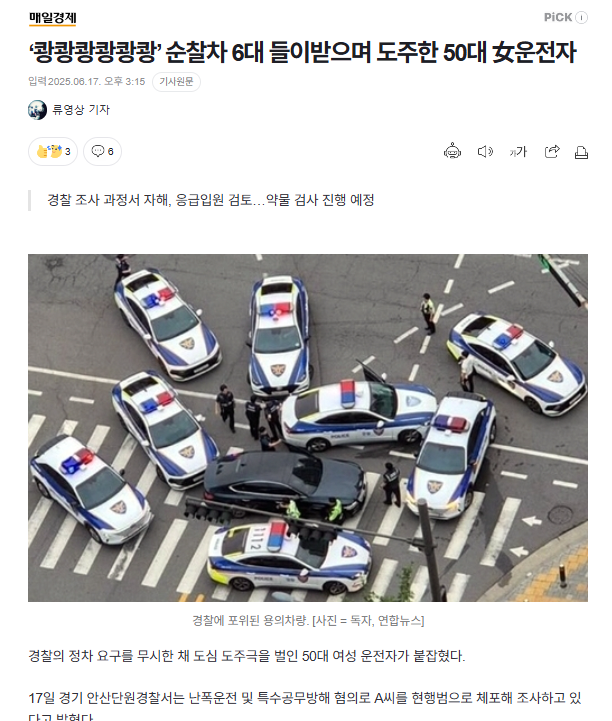Open PiCK info circle icon

(x=582, y=17)
